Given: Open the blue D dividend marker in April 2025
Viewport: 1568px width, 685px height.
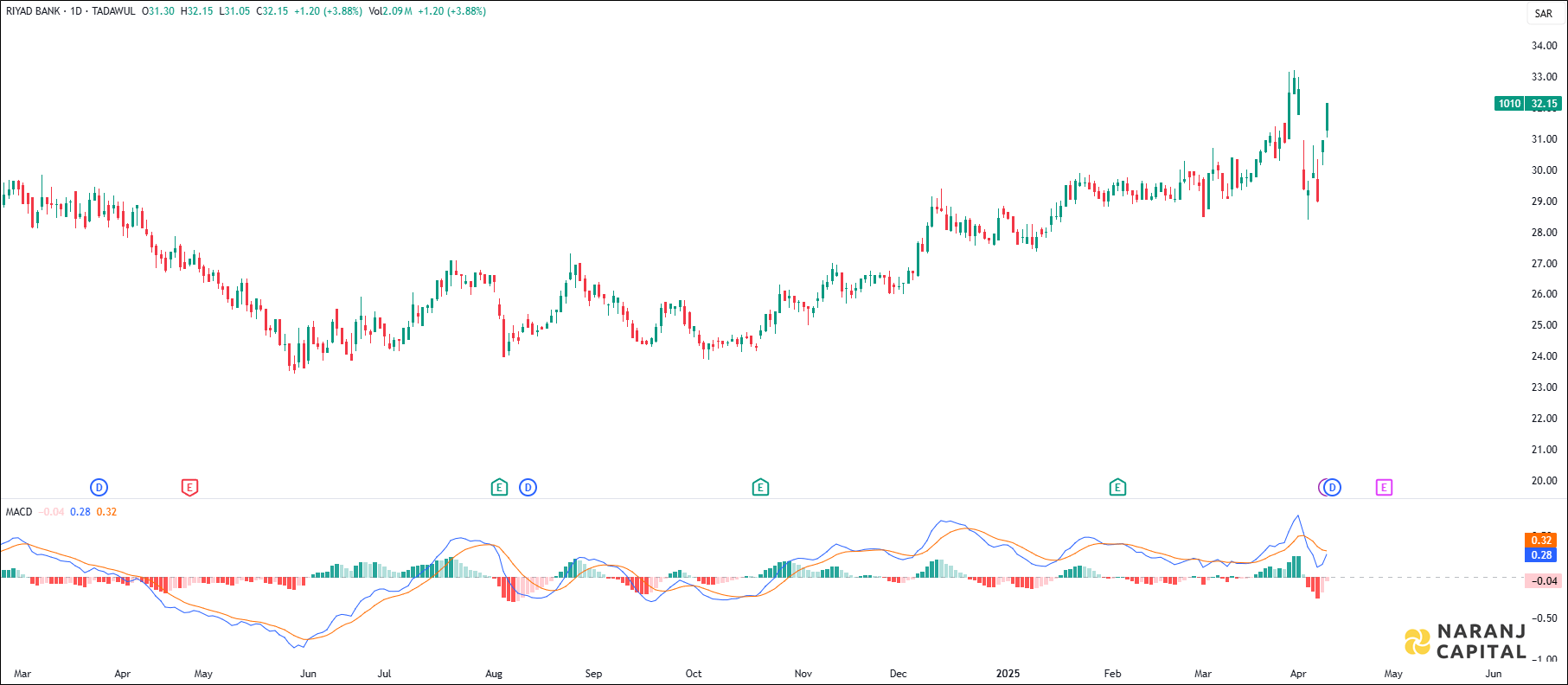Looking at the screenshot, I should [x=1333, y=488].
